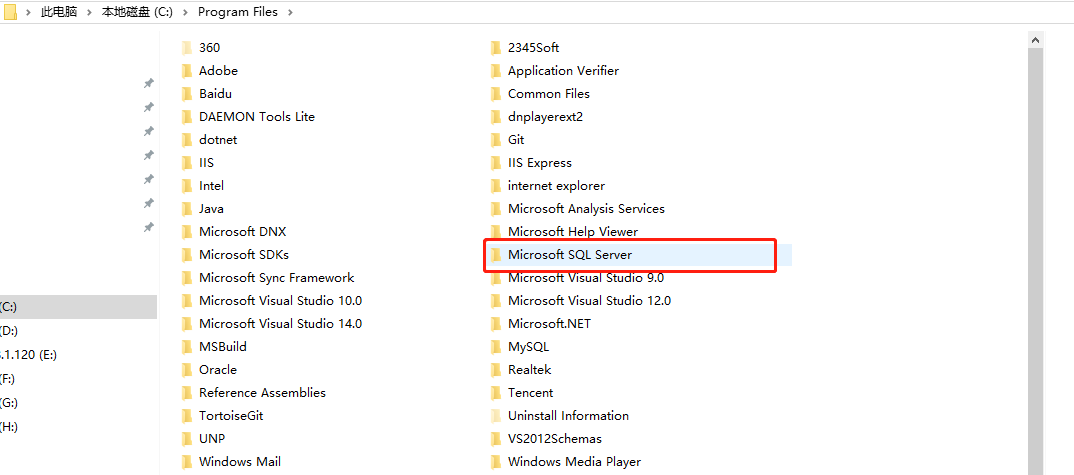Screen dimensions: 1074x475
Task: Select the Microsoft SDKs folder icon
Action: tap(186, 255)
